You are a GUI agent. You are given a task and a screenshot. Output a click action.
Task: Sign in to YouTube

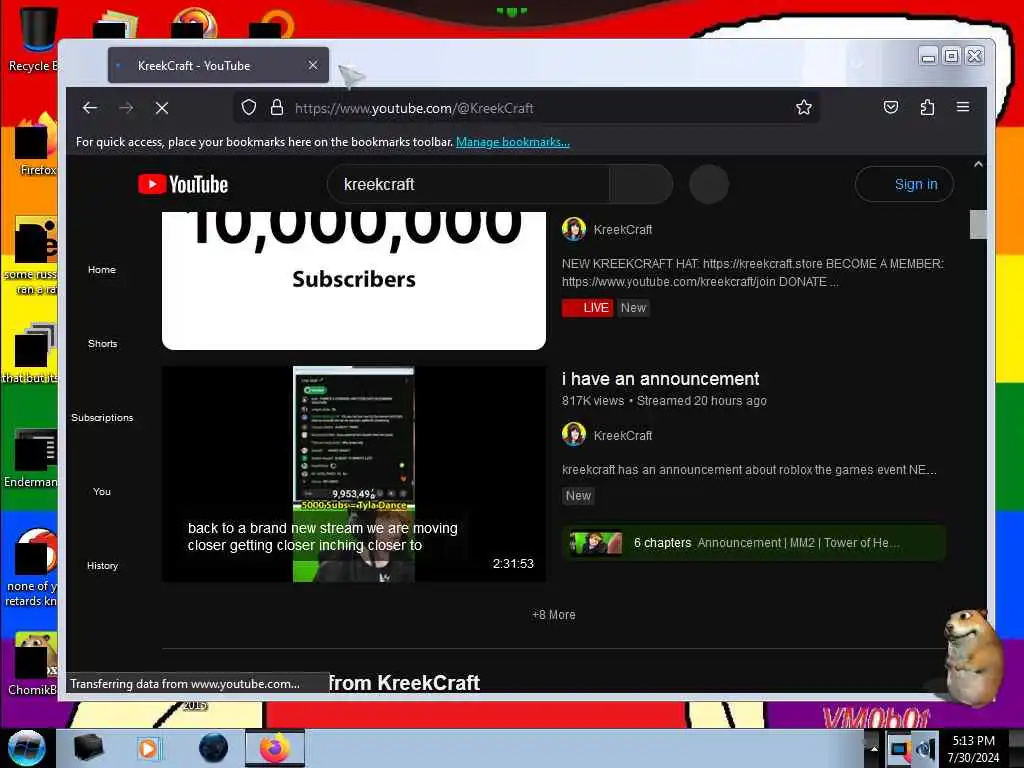click(904, 184)
